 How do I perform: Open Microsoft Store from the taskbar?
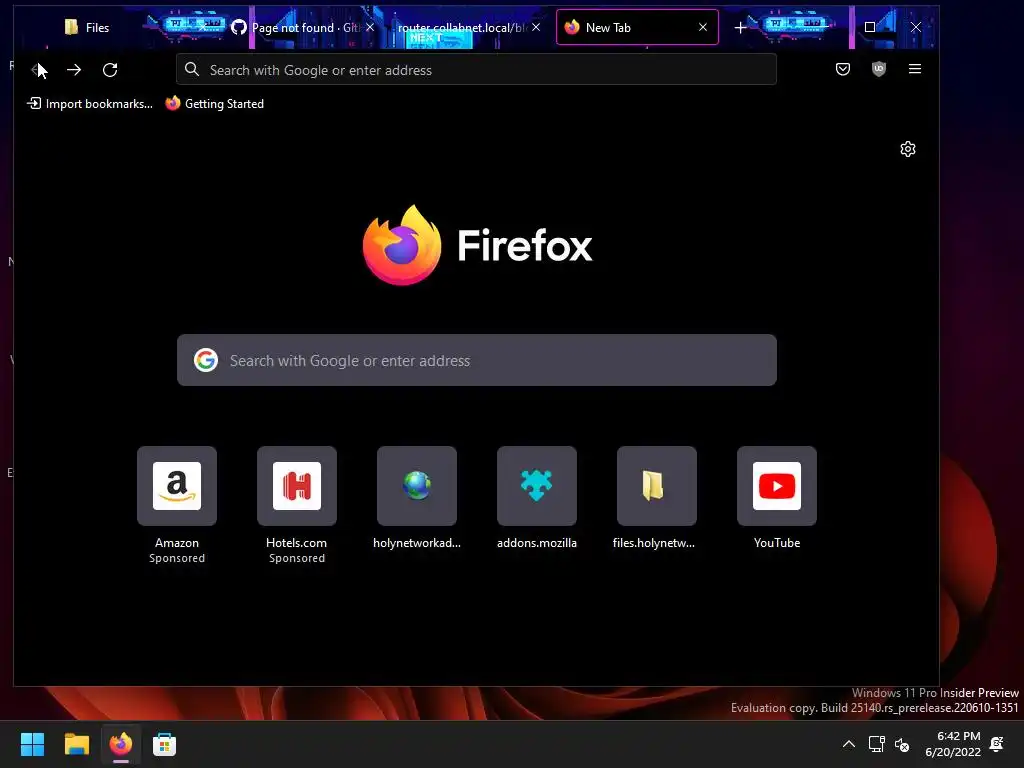(x=164, y=744)
